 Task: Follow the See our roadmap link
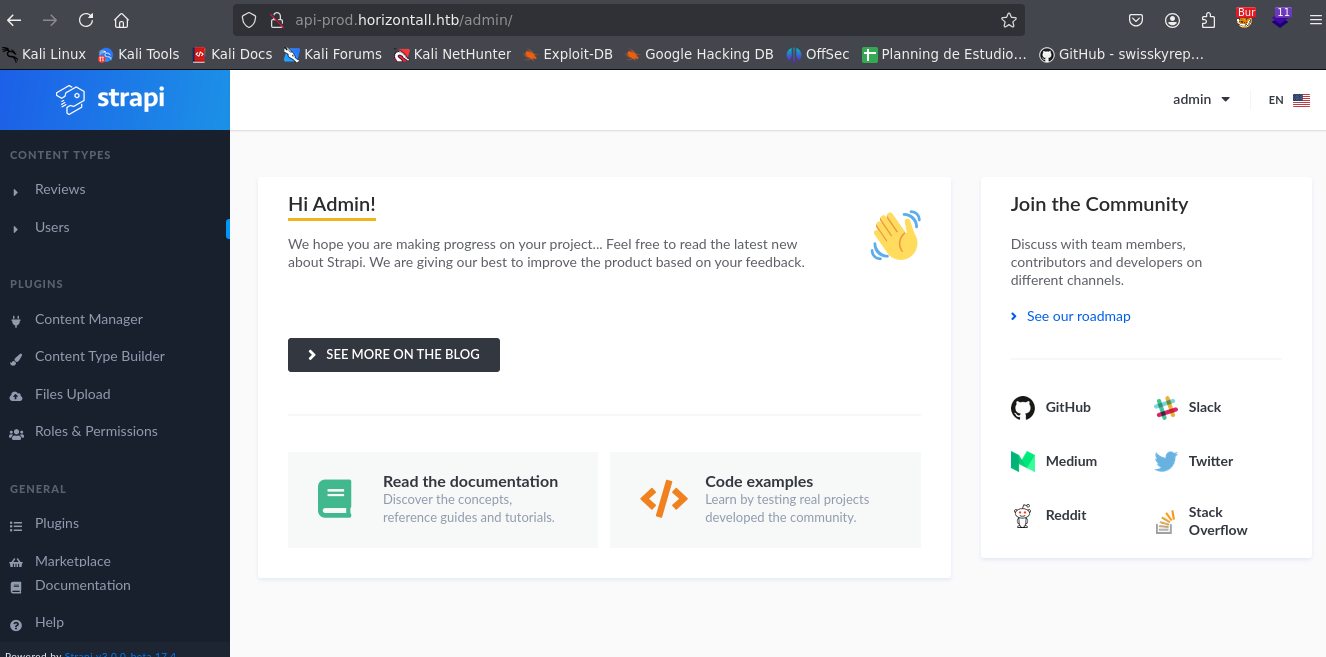pos(1078,317)
